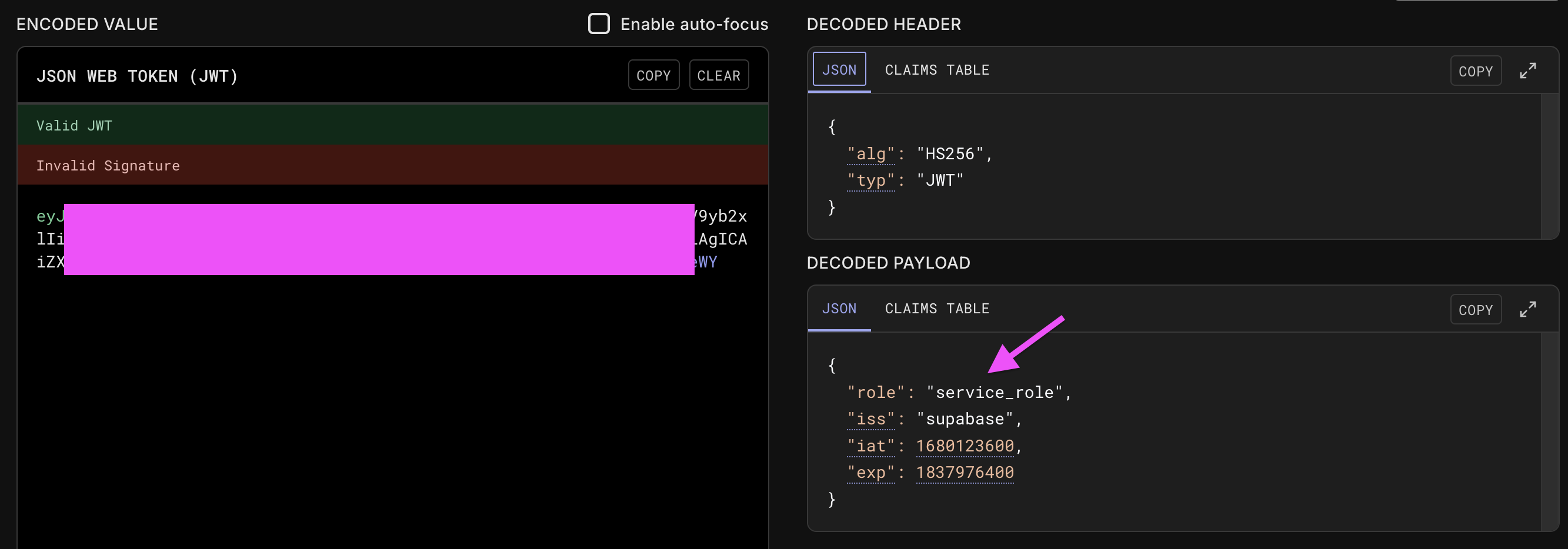Click the exp timestamp value 1837976400
The image size is (1568, 549).
pyautogui.click(x=965, y=473)
